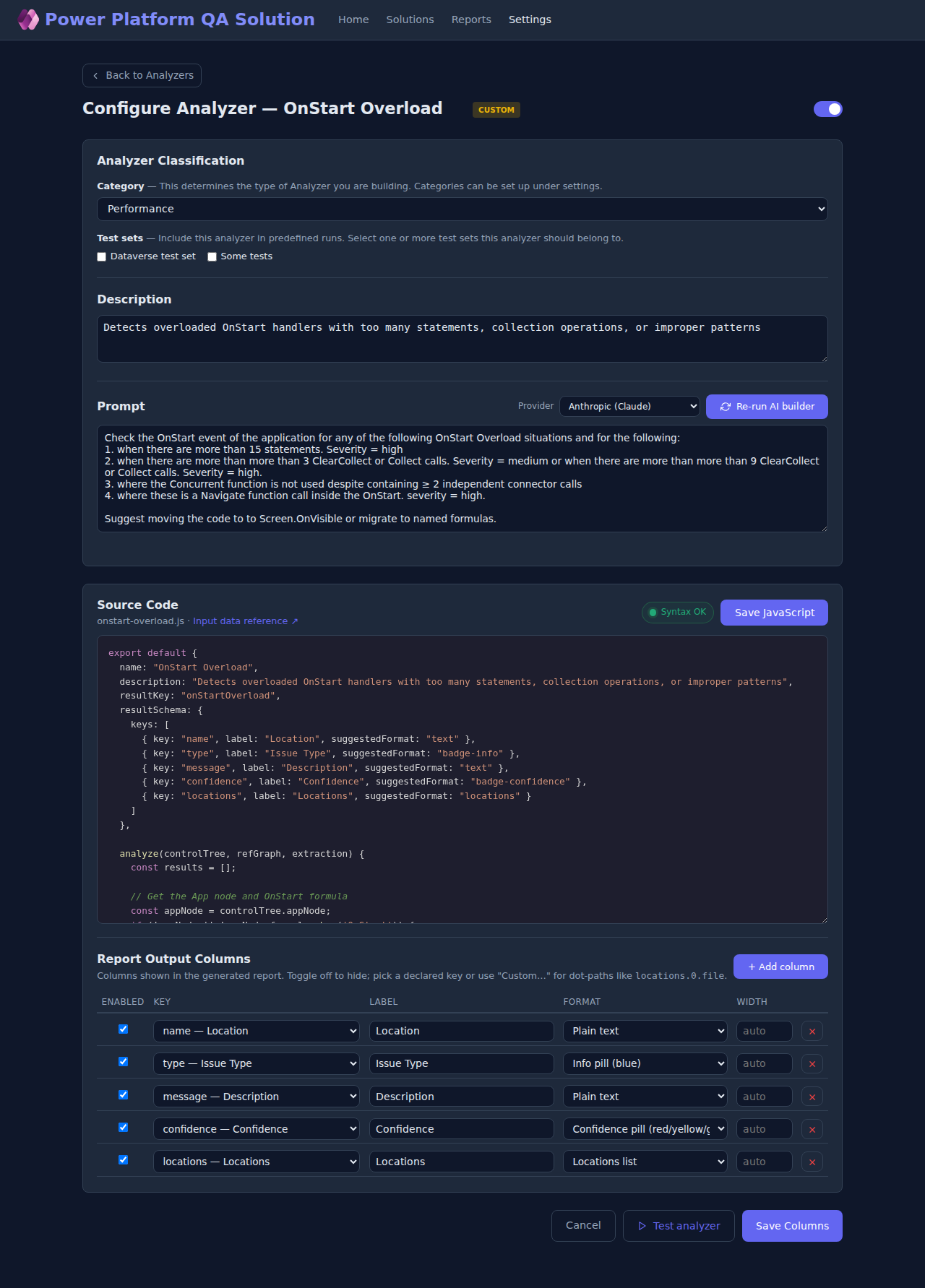The width and height of the screenshot is (925, 1288).
Task: Delete the locations — Locations column row
Action: tap(812, 1162)
